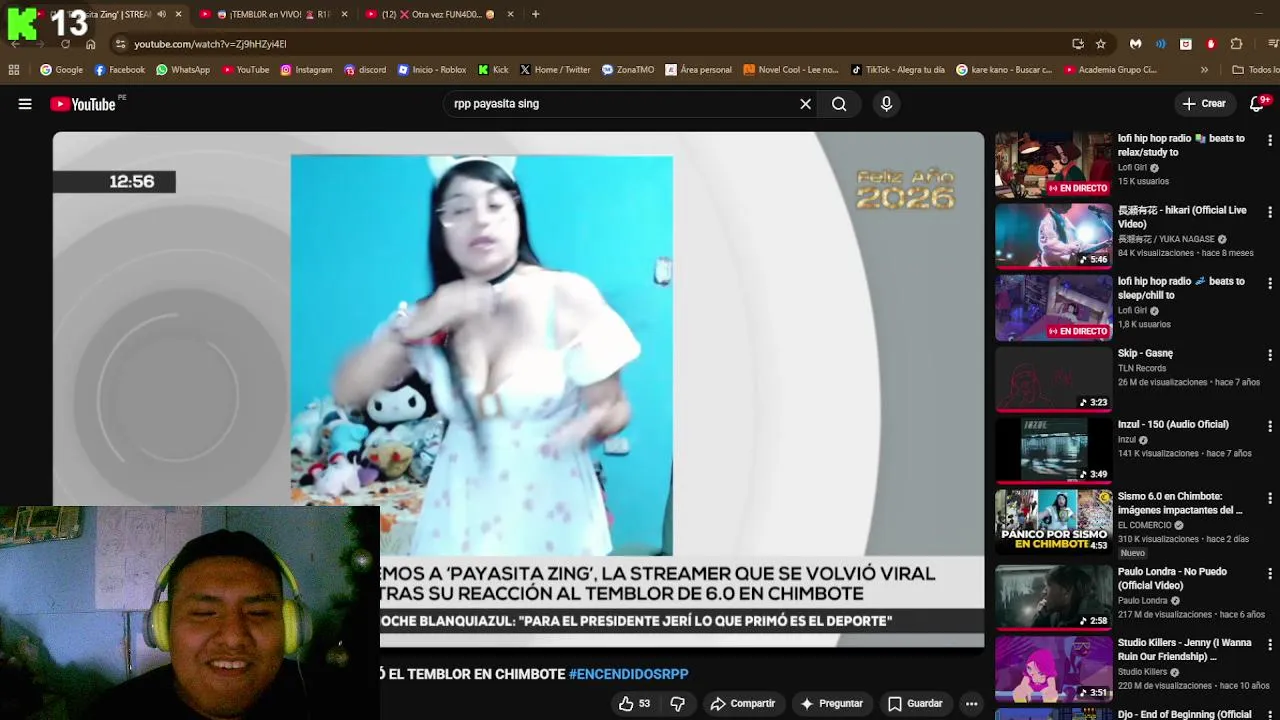Close the ¡TEMBLOR en VIVO! tab
The image size is (1280, 720).
pos(345,14)
